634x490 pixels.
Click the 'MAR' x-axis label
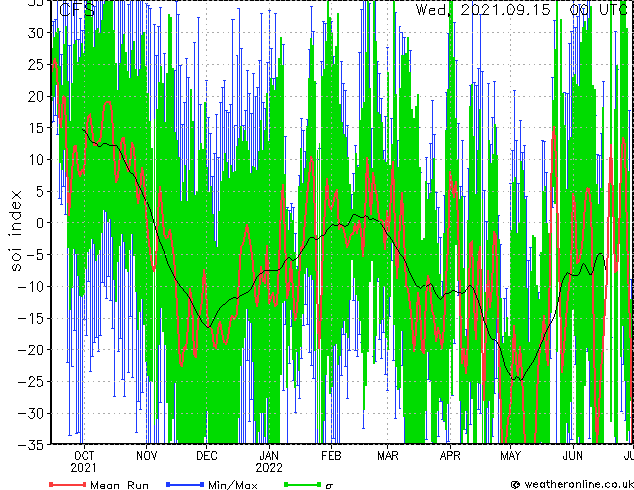(388, 456)
